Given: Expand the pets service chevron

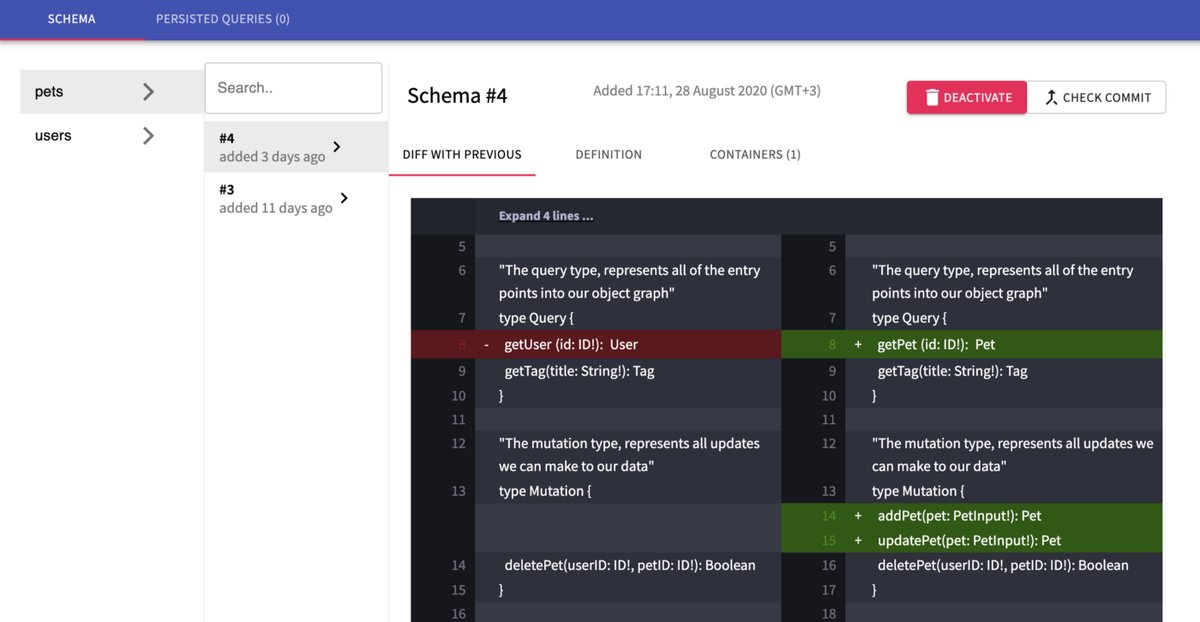Looking at the screenshot, I should [x=148, y=92].
